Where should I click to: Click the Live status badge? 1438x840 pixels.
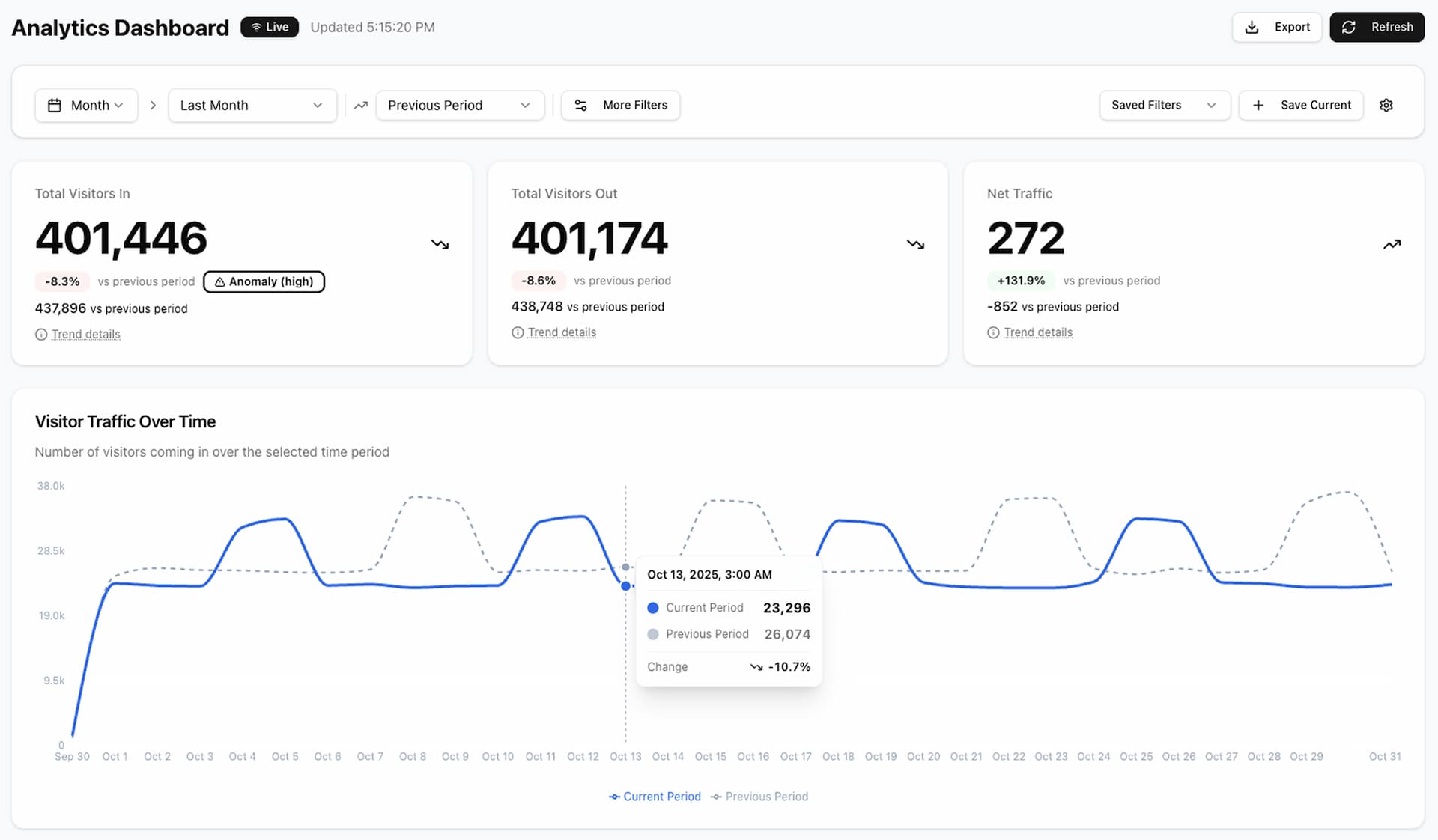[270, 27]
